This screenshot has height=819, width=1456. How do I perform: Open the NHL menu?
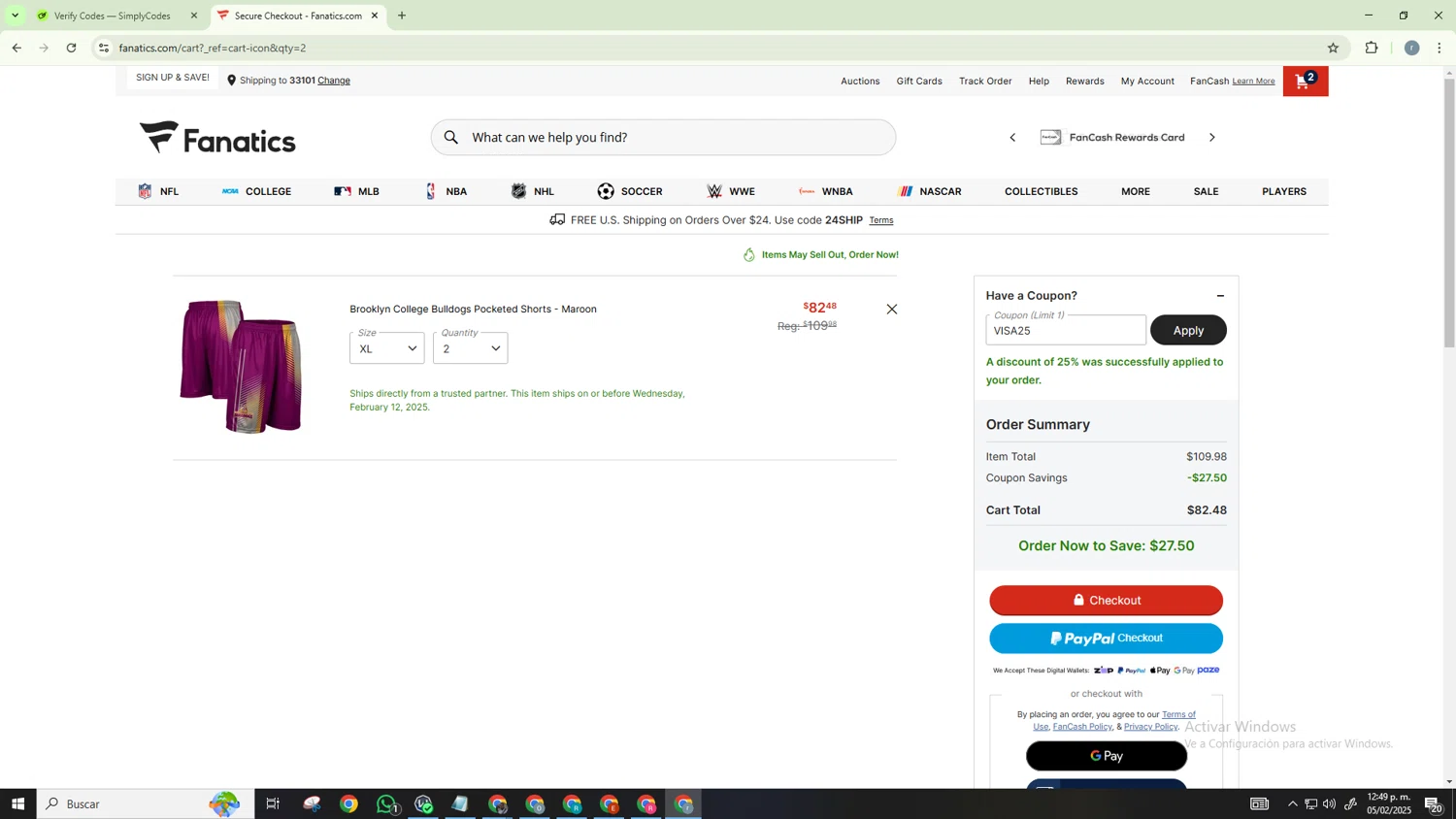533,192
